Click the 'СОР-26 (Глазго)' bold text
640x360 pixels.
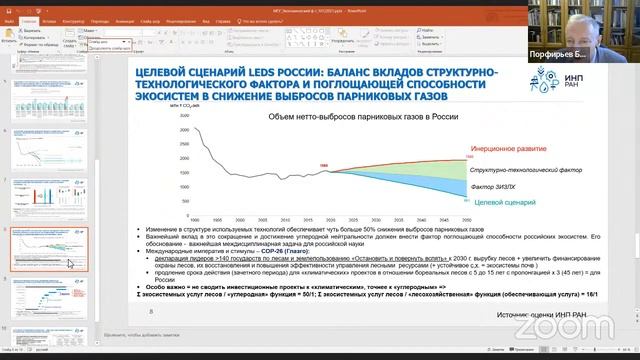point(285,251)
